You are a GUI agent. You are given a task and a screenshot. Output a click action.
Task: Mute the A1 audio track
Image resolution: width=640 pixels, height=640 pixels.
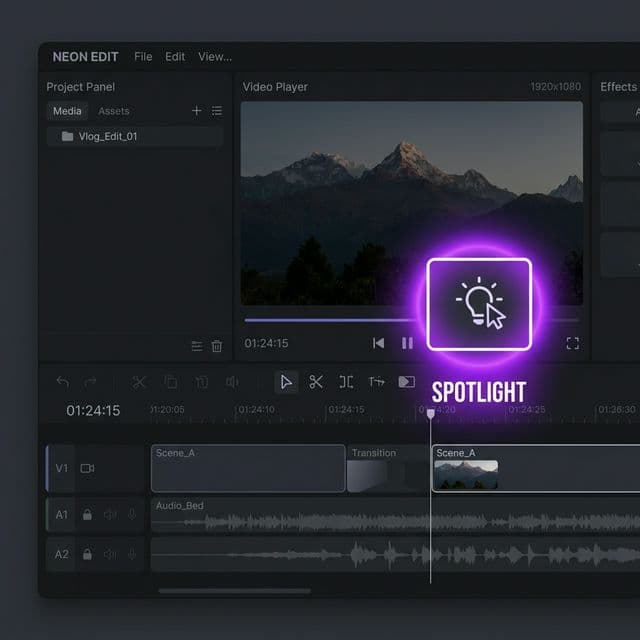[x=110, y=514]
